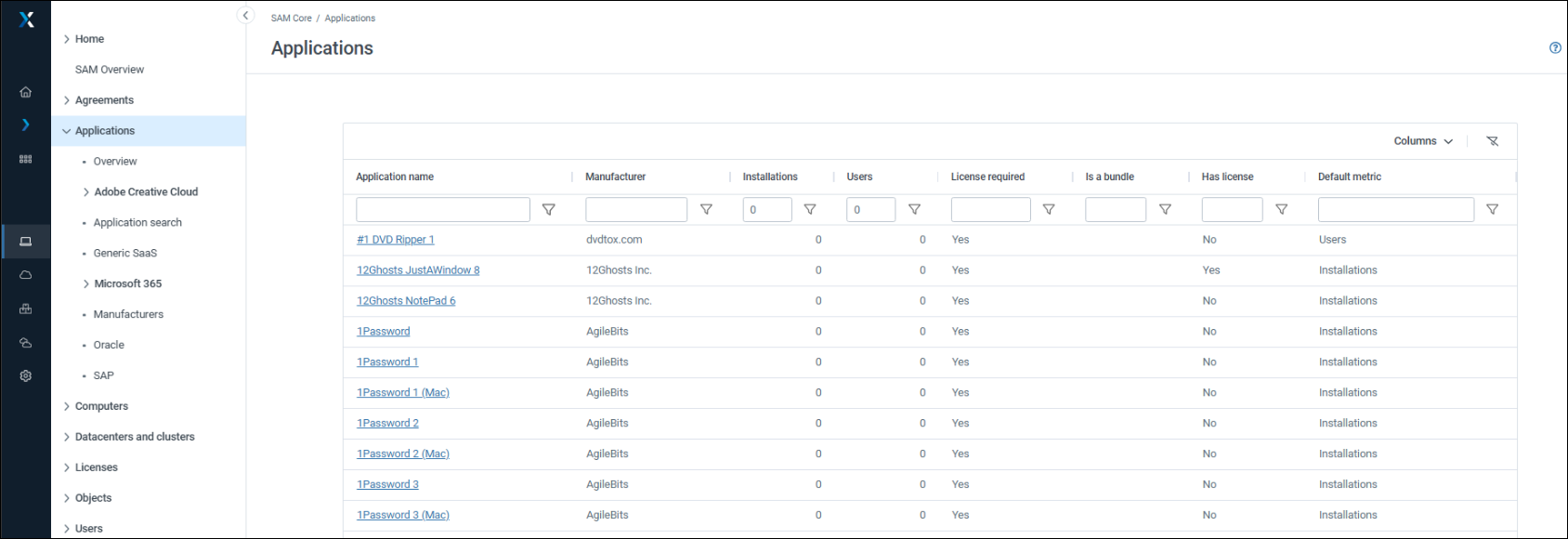Open filter options for Installations column
The height and width of the screenshot is (539, 1568).
tap(810, 209)
